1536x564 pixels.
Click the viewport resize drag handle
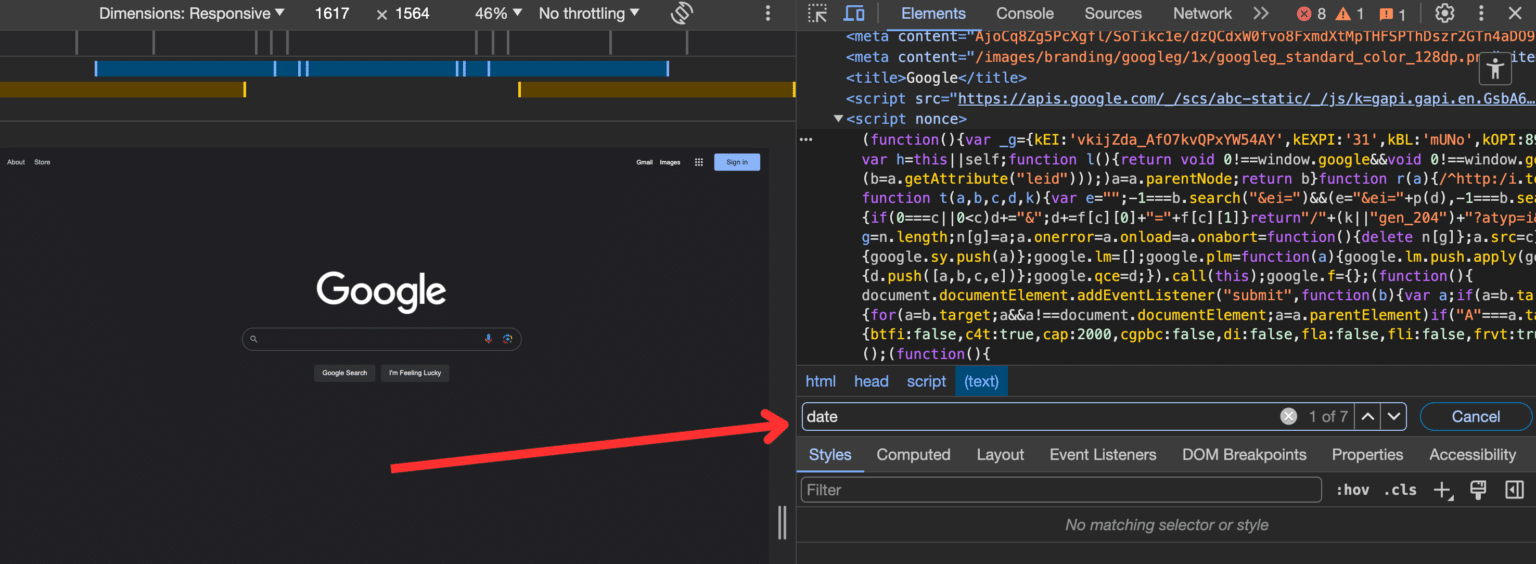pyautogui.click(x=782, y=522)
